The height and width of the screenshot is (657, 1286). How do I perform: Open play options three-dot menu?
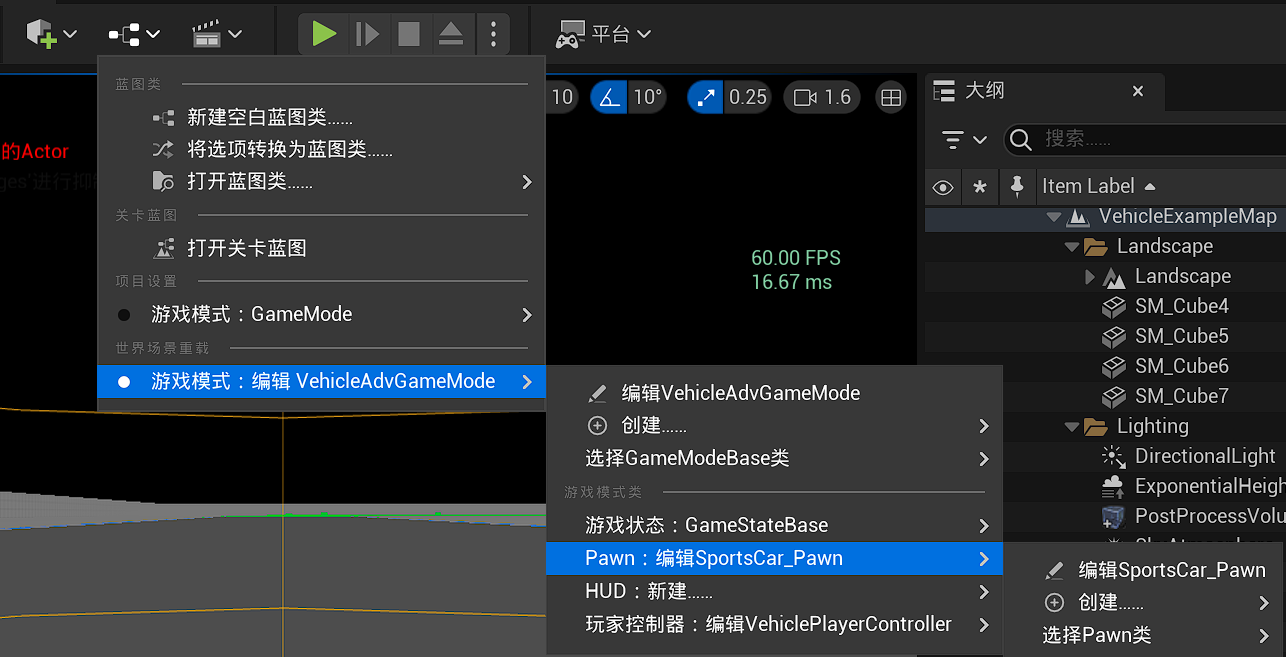point(493,34)
